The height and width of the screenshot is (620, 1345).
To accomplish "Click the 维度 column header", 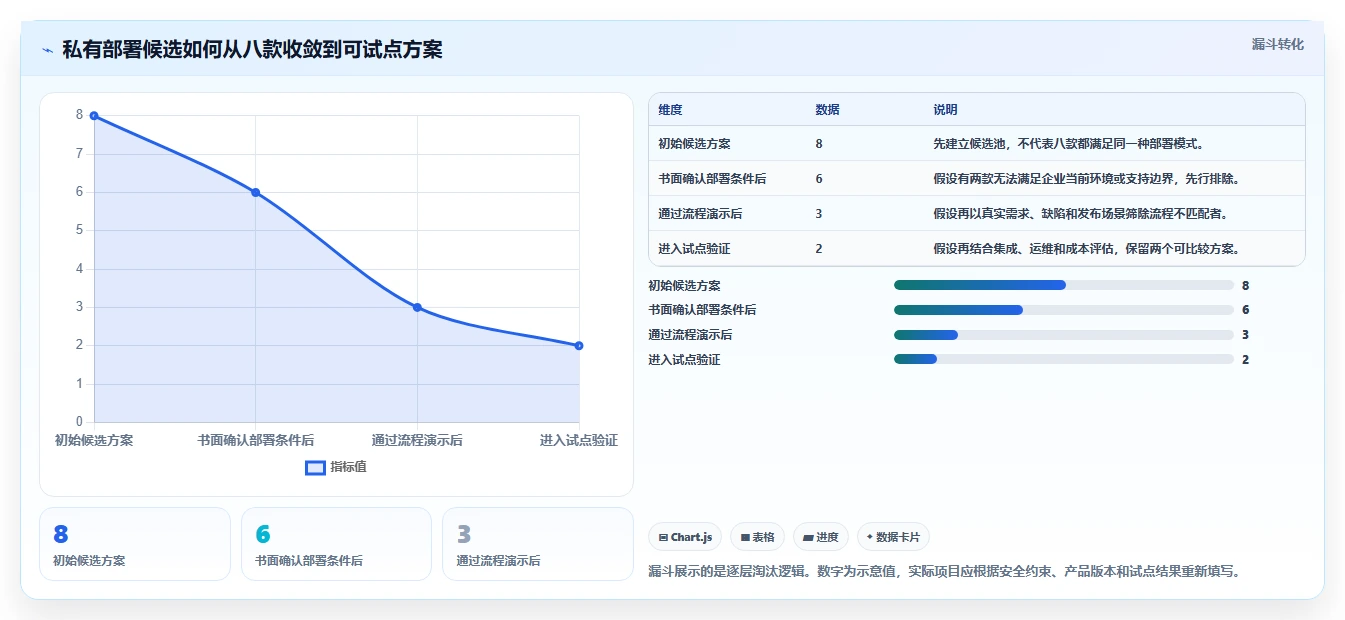I will coord(670,110).
